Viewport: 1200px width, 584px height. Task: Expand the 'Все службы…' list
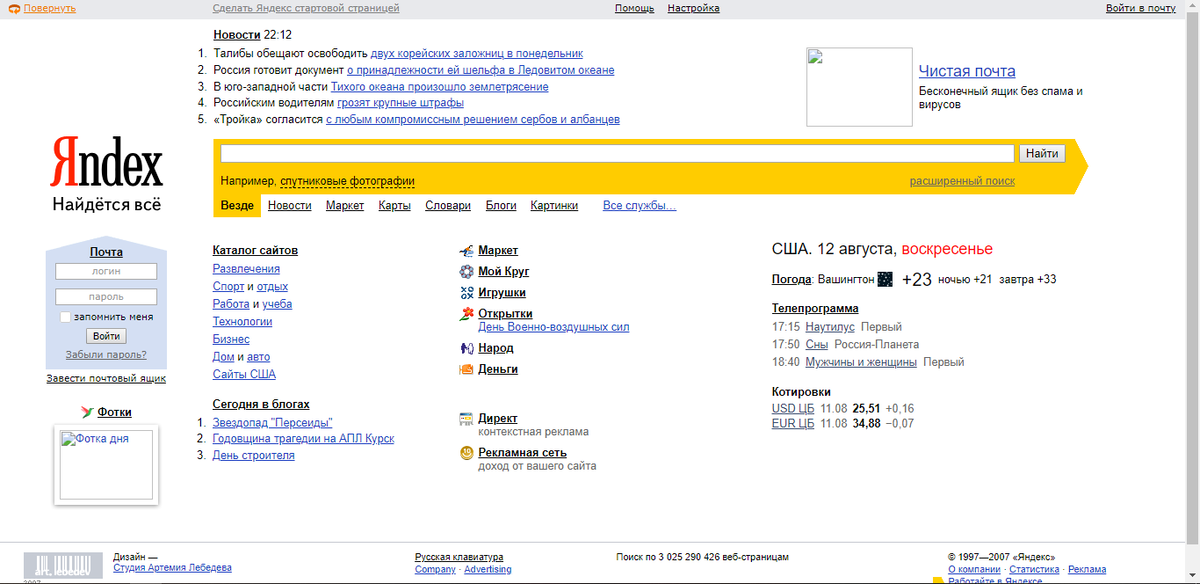640,206
